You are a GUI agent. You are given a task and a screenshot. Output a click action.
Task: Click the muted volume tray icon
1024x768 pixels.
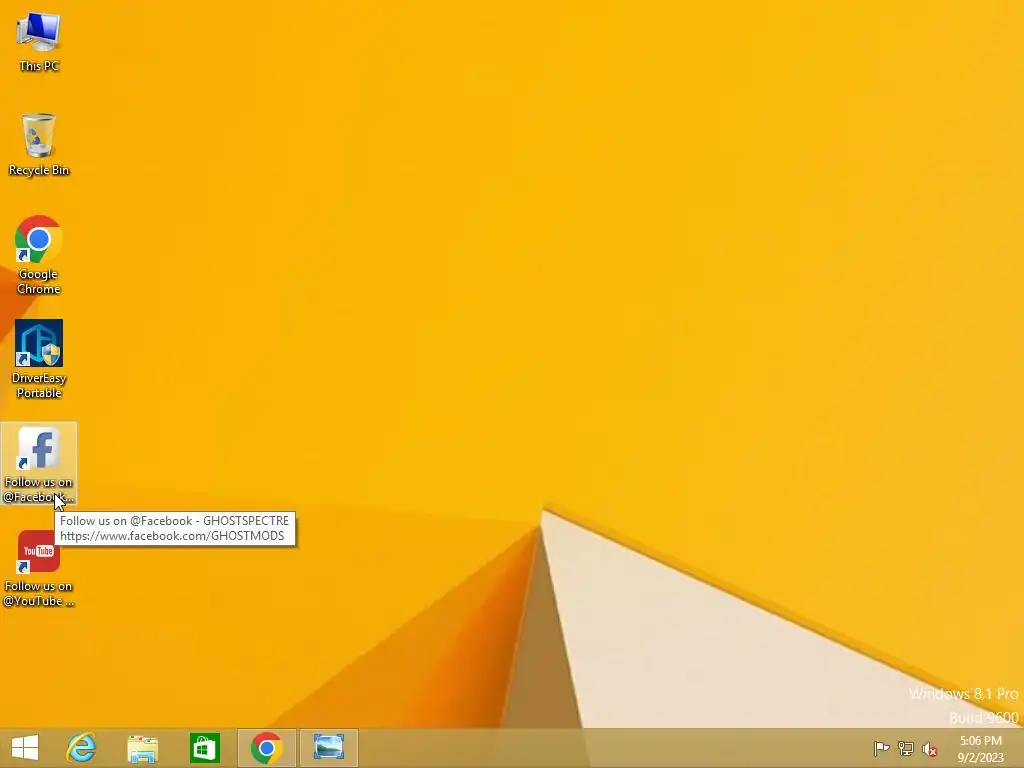pyautogui.click(x=929, y=749)
